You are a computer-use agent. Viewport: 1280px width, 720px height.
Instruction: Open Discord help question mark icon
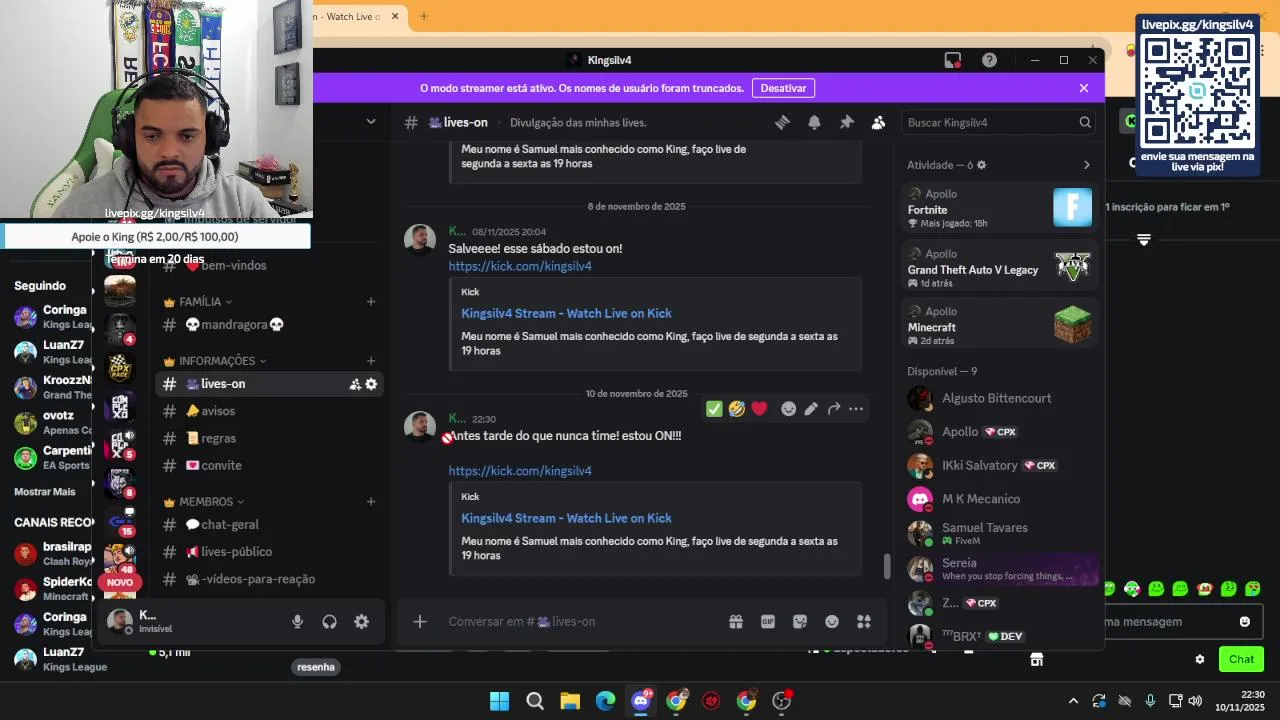(x=989, y=60)
